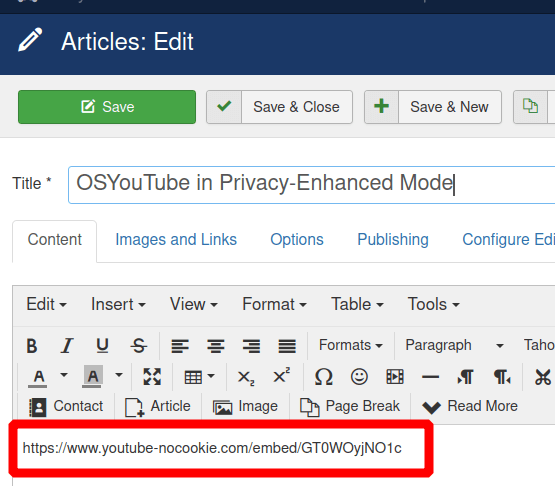Open the emoticons smiley picker

pyautogui.click(x=359, y=377)
